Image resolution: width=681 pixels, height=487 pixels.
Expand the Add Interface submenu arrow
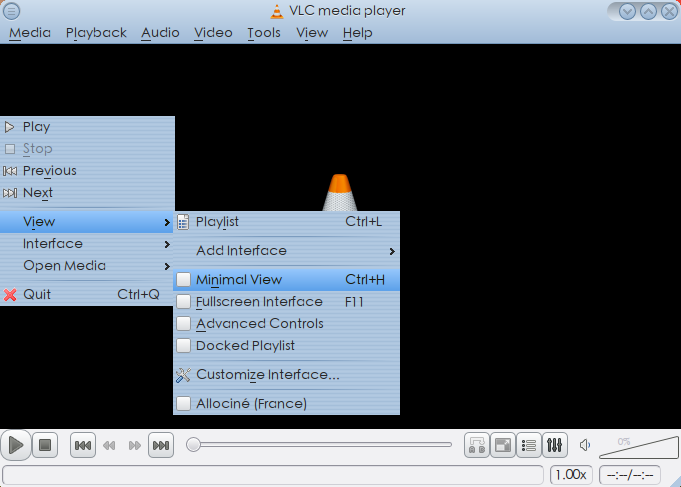pos(392,252)
